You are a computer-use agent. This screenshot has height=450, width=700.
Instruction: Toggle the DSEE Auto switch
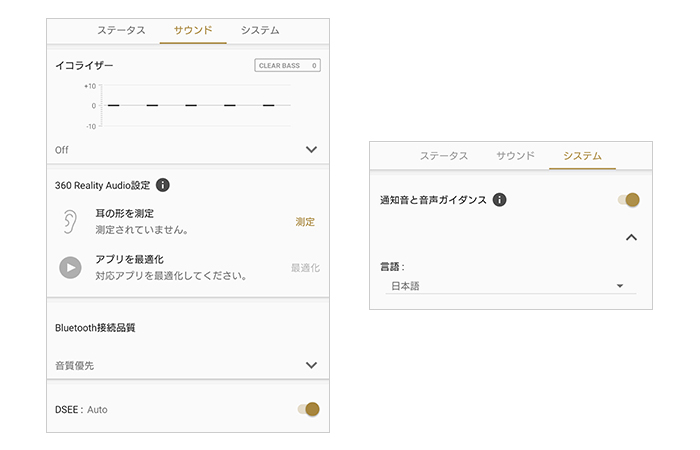pos(309,409)
